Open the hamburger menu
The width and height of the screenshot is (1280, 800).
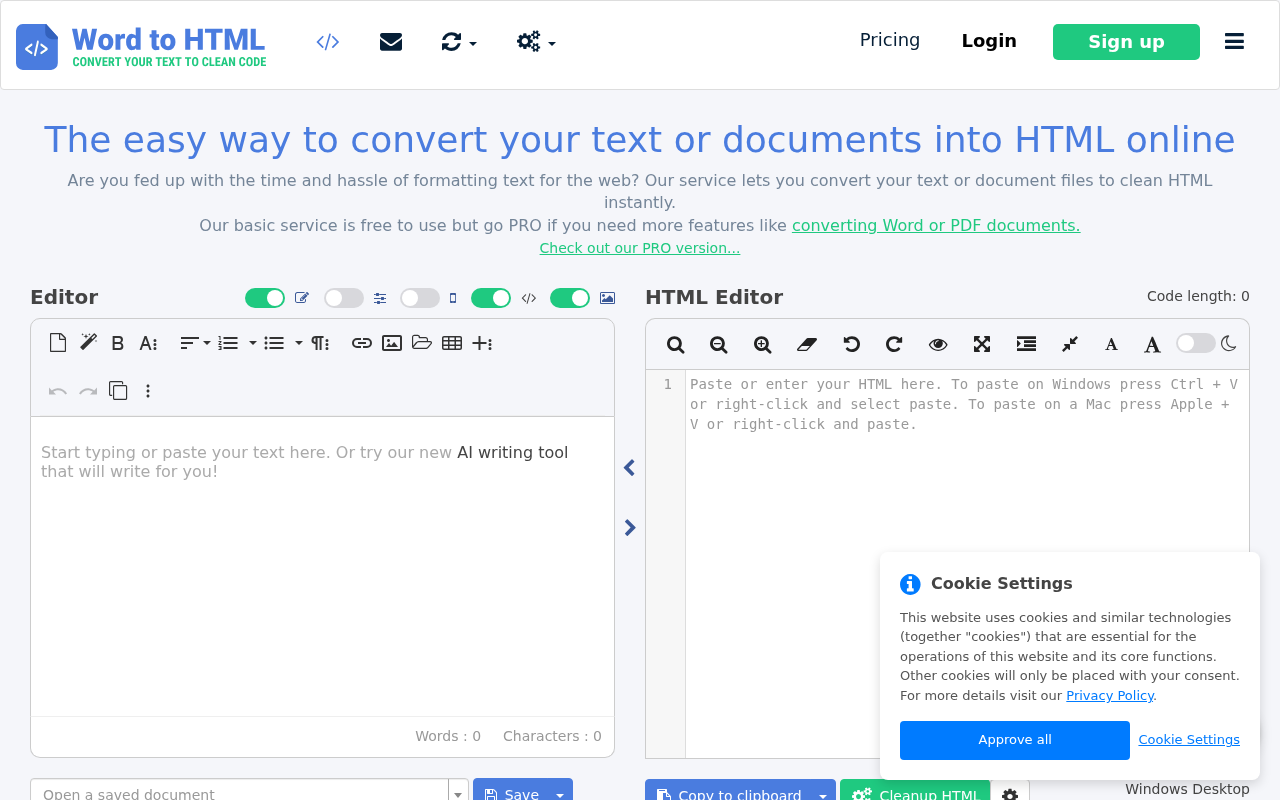pyautogui.click(x=1235, y=41)
